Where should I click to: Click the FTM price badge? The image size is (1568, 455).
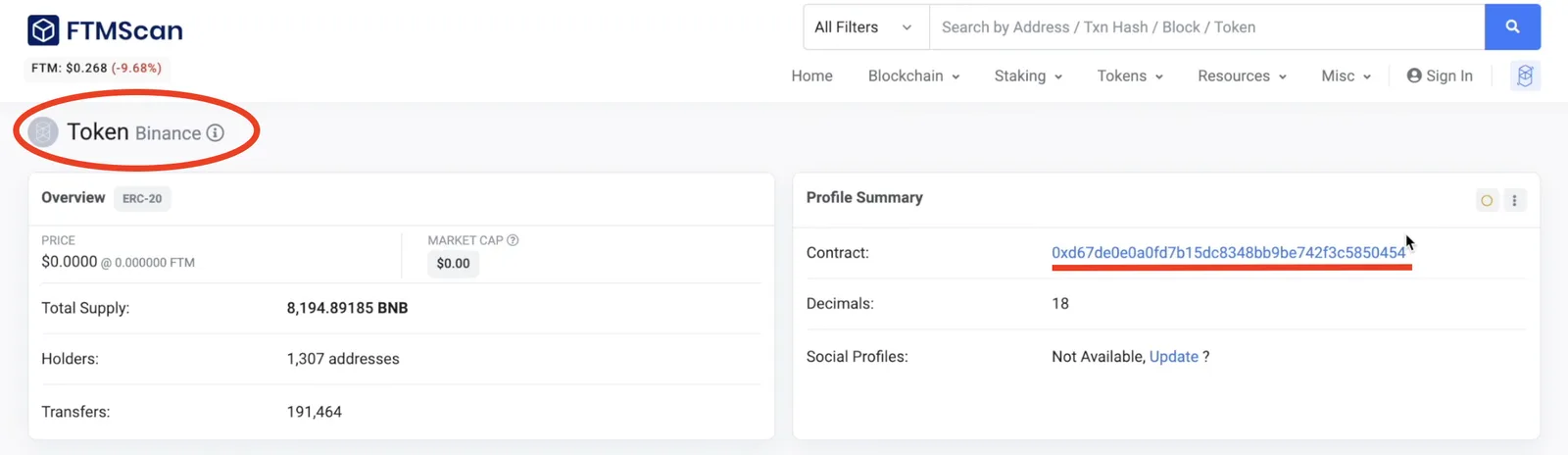96,68
